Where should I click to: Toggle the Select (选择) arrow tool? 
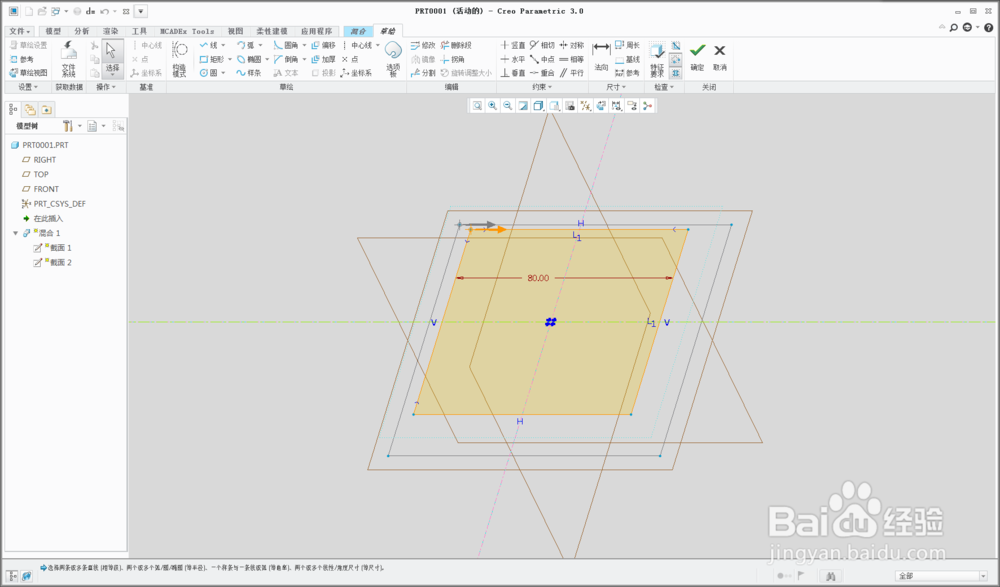pyautogui.click(x=112, y=59)
